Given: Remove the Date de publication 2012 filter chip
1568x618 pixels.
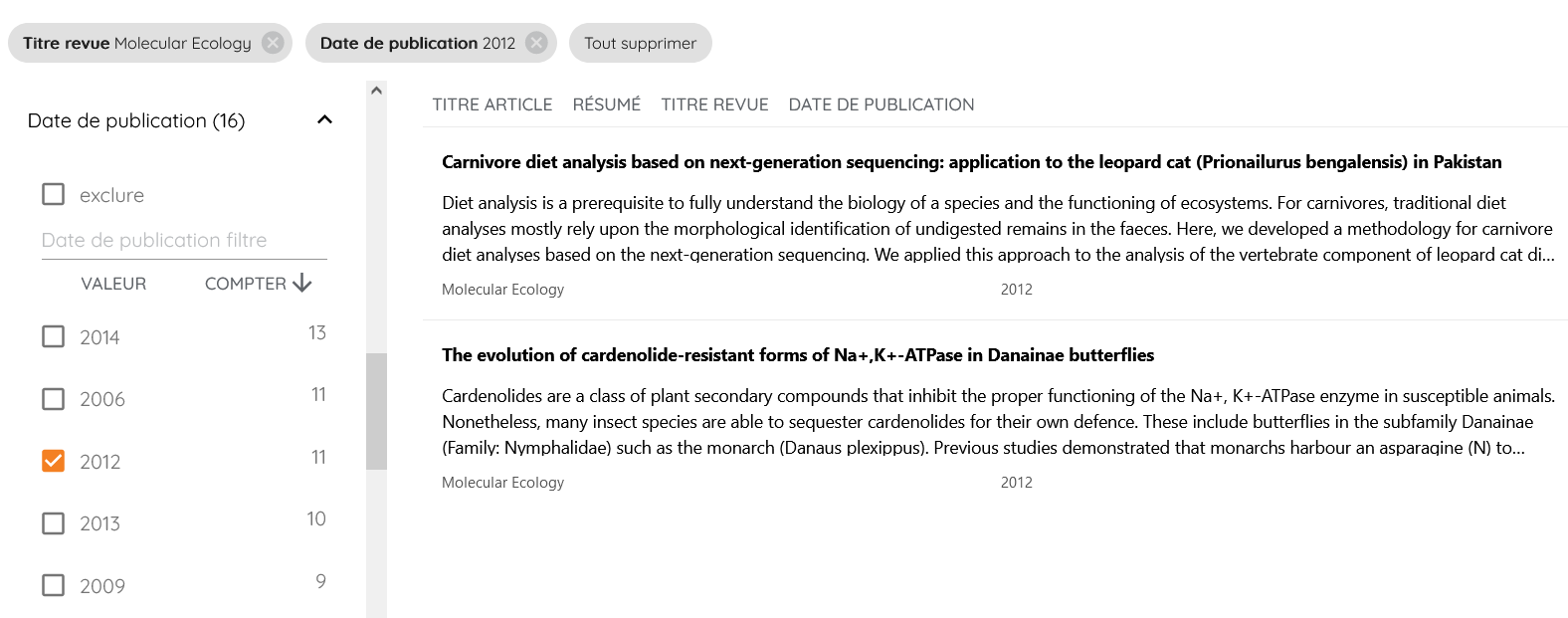Looking at the screenshot, I should pos(536,43).
